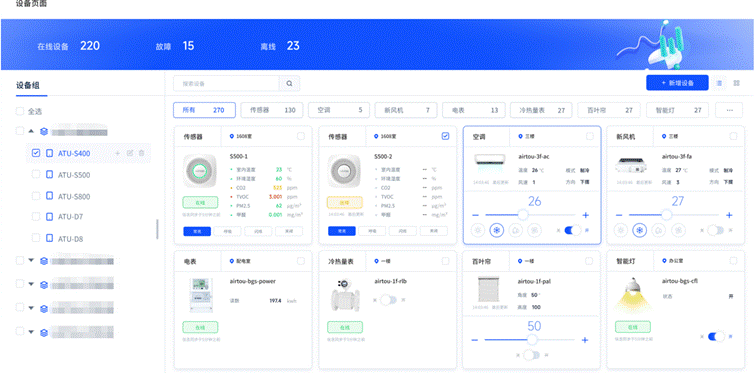Select sun heating mode on airtou-3f-ac
This screenshot has width=755, height=373.
tap(478, 231)
